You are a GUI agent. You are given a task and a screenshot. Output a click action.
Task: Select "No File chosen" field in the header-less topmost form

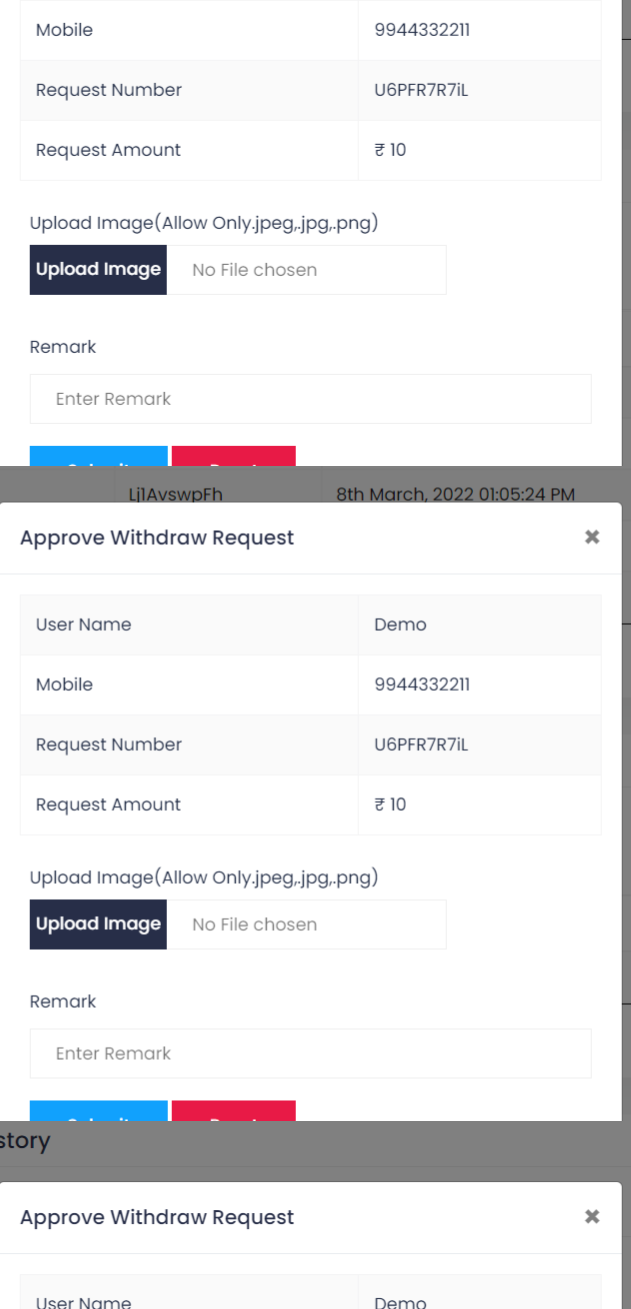(x=306, y=270)
